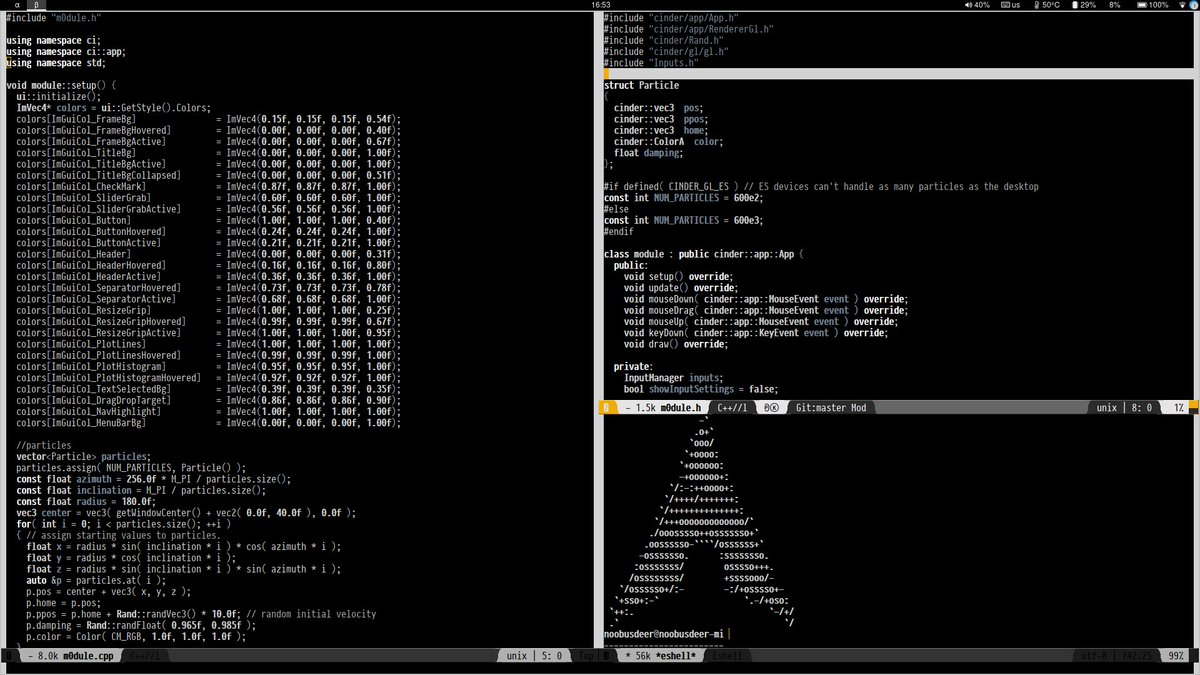Click the C++//l major mode indicator
This screenshot has width=1200, height=675.
tap(733, 408)
